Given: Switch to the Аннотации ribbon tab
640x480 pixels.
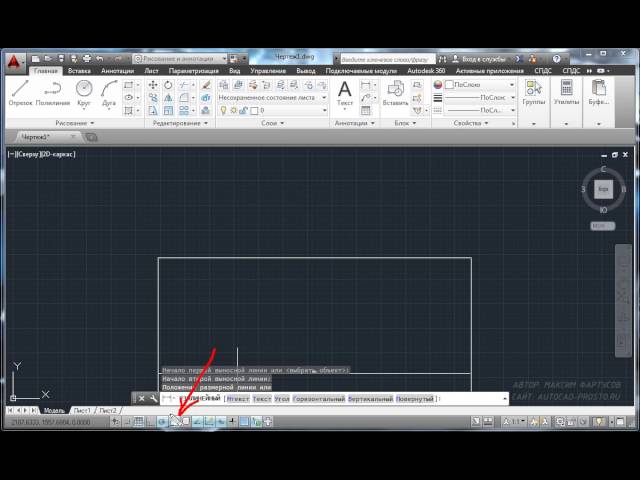Looking at the screenshot, I should tap(118, 71).
